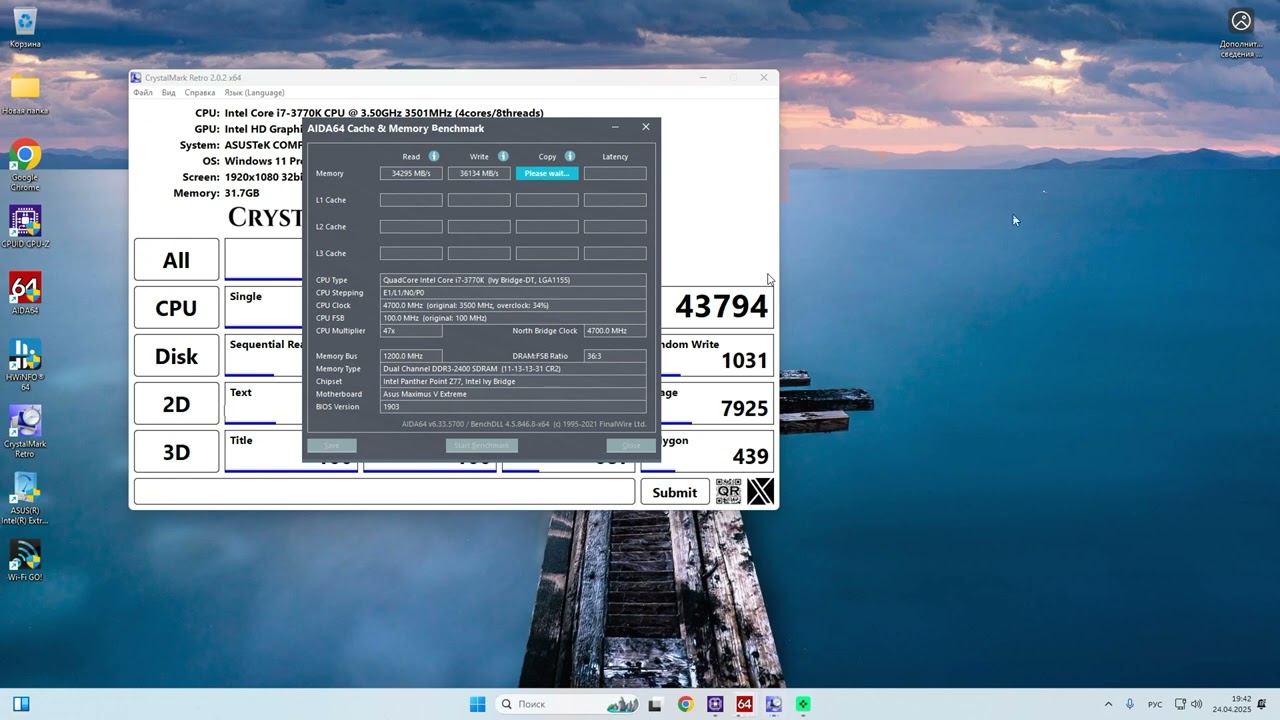Open the QR code icon in CrystalMark
Image resolution: width=1280 pixels, height=720 pixels.
click(x=729, y=491)
